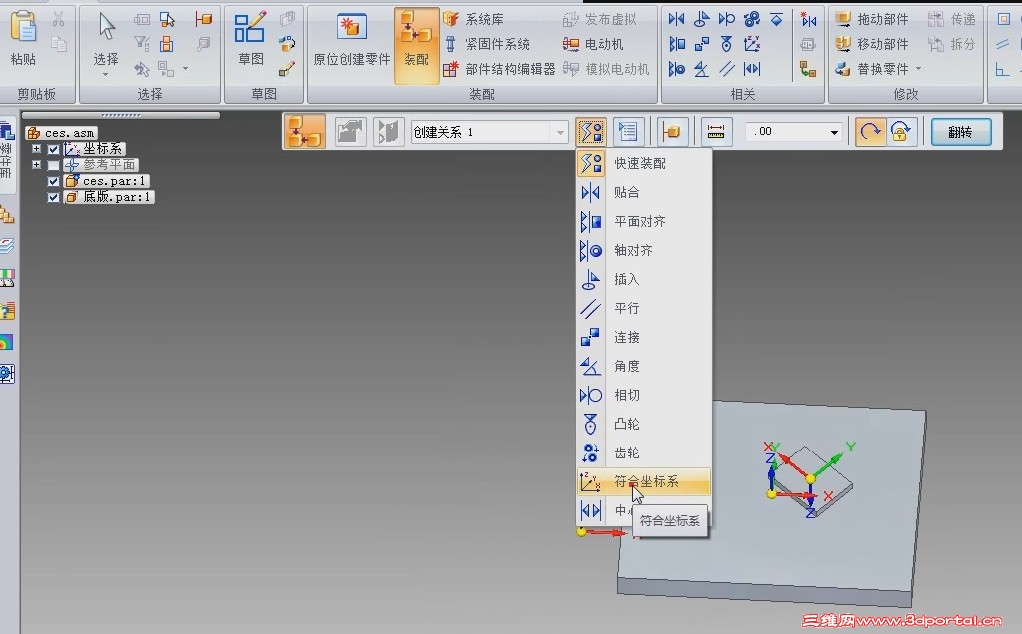Choose Insert (插入) relationship

[x=643, y=280]
